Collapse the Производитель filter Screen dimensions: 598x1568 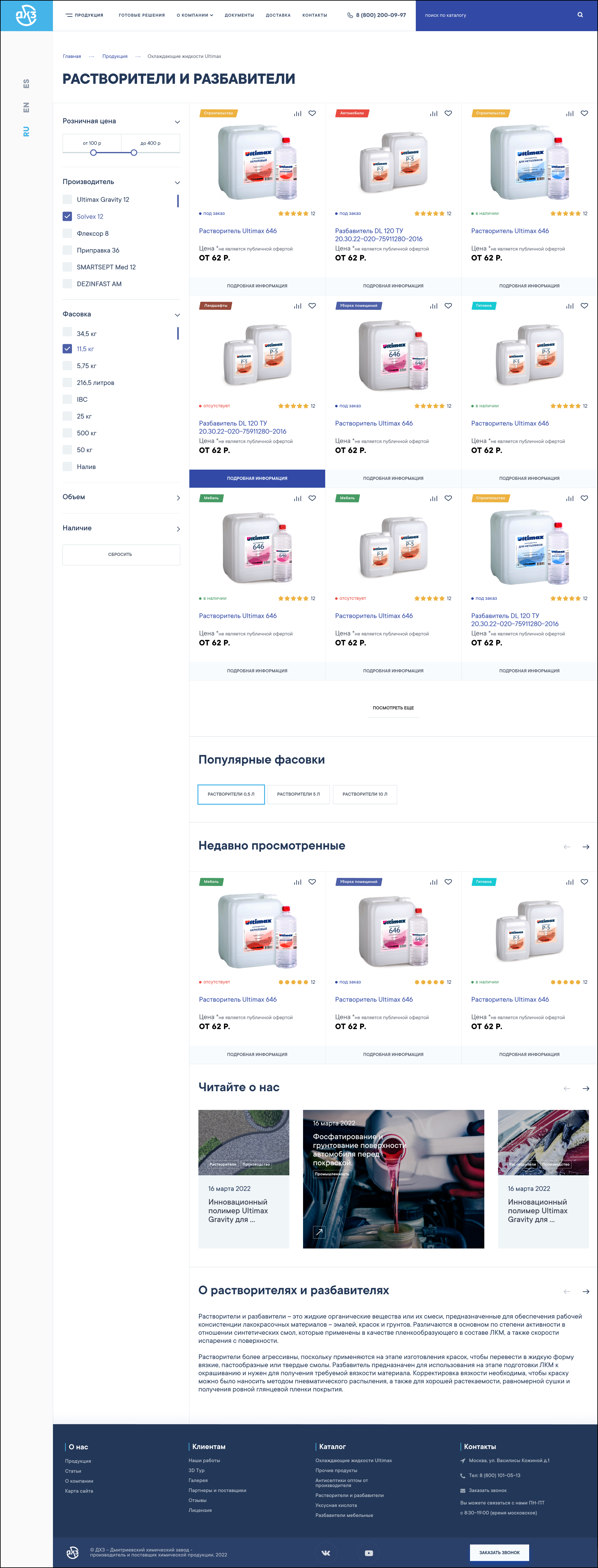(x=177, y=182)
